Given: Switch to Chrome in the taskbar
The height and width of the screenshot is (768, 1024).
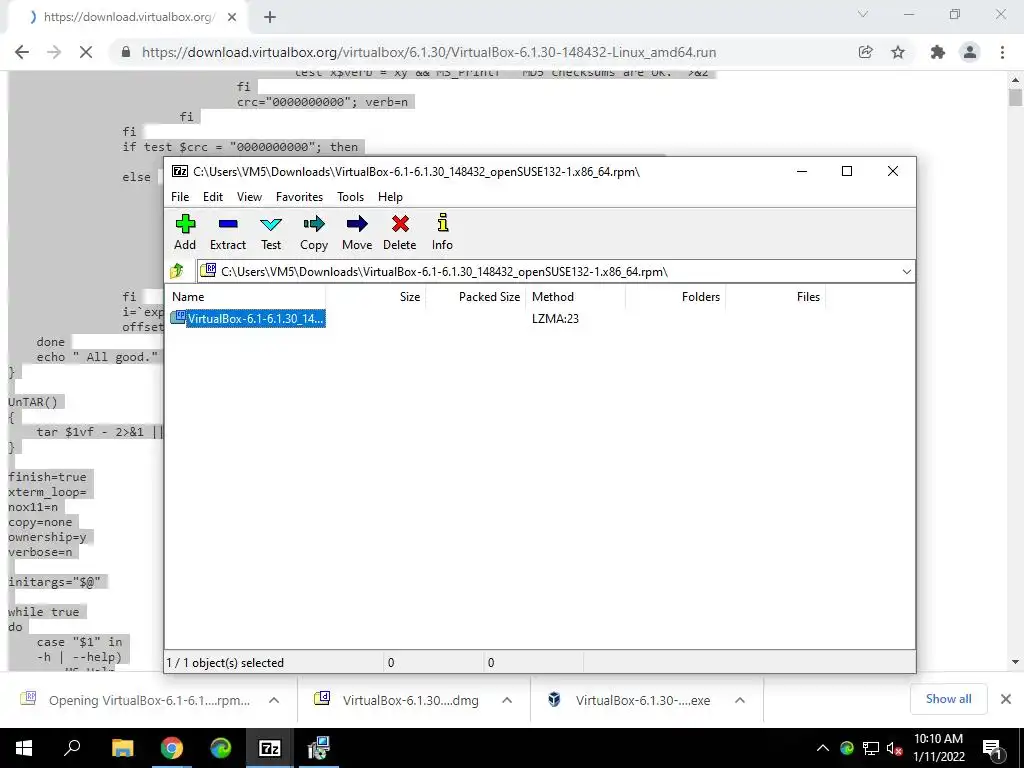Looking at the screenshot, I should pyautogui.click(x=172, y=748).
